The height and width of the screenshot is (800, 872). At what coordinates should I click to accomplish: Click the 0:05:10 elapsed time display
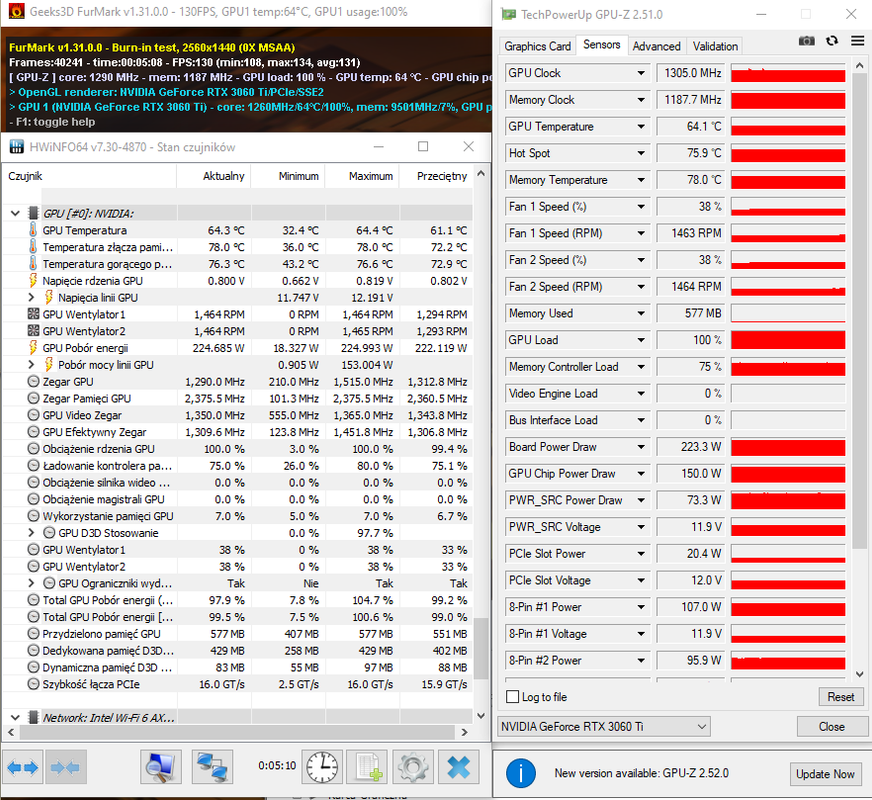coord(277,766)
